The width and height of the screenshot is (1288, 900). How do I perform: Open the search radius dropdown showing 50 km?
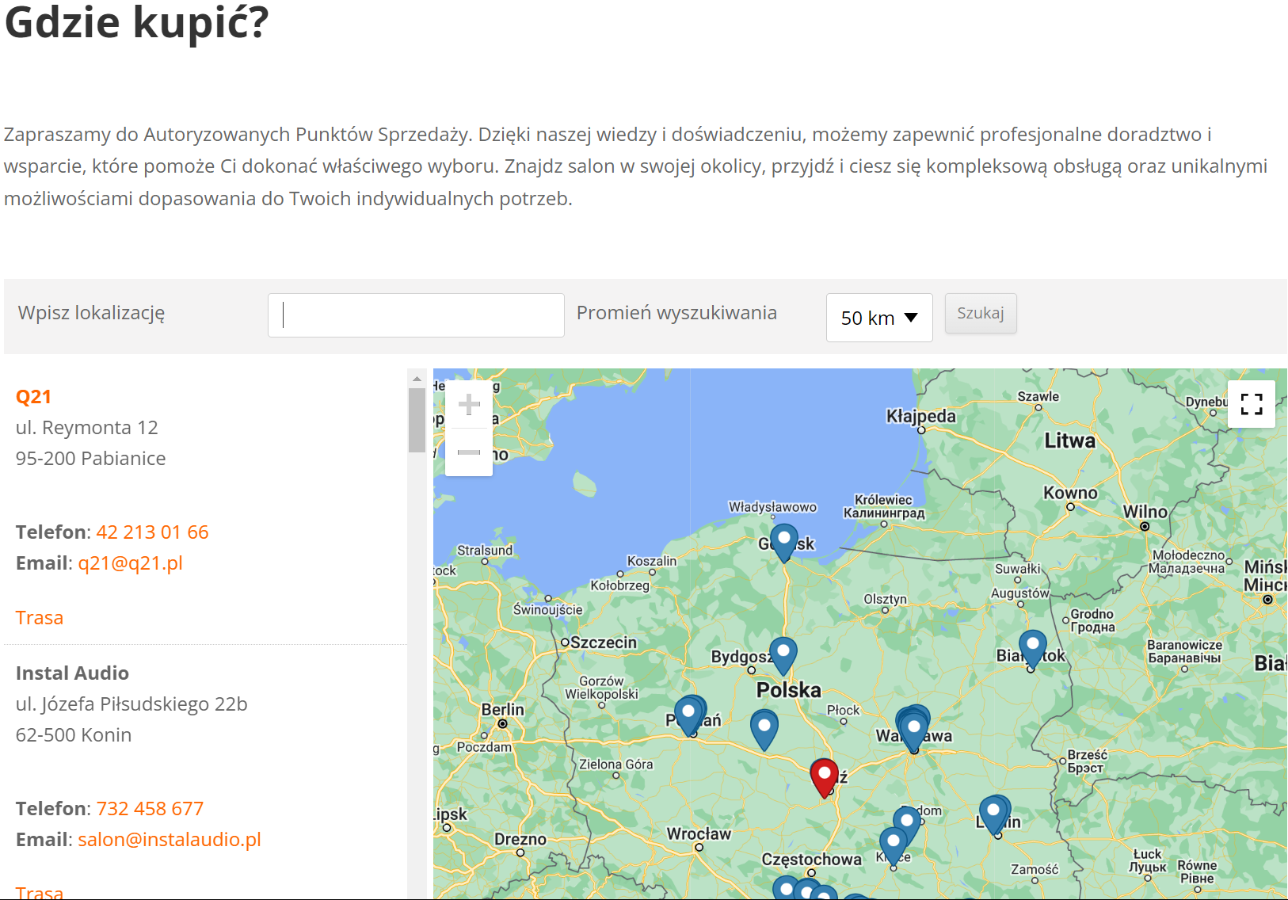tap(879, 318)
